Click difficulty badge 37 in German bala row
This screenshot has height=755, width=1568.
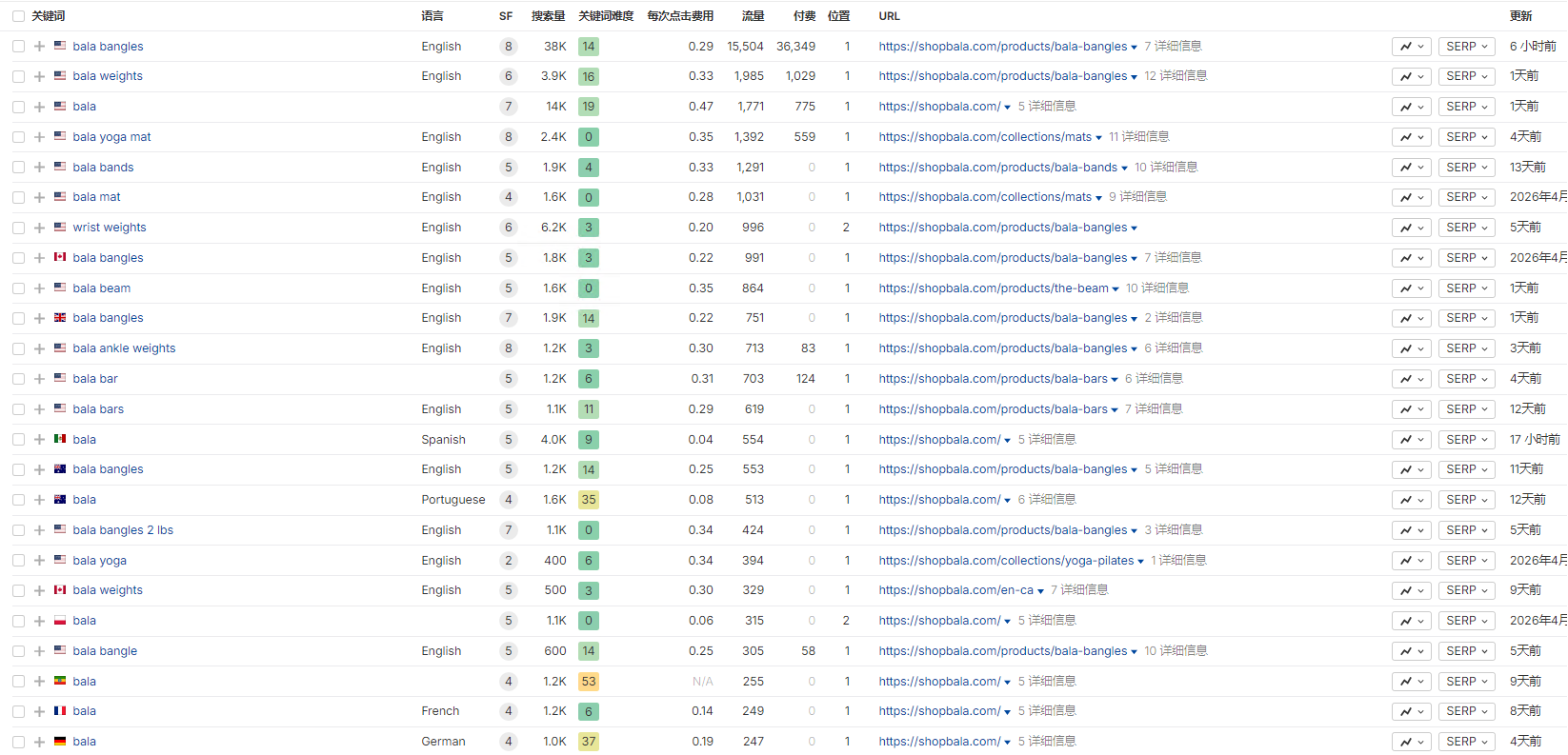coord(589,742)
